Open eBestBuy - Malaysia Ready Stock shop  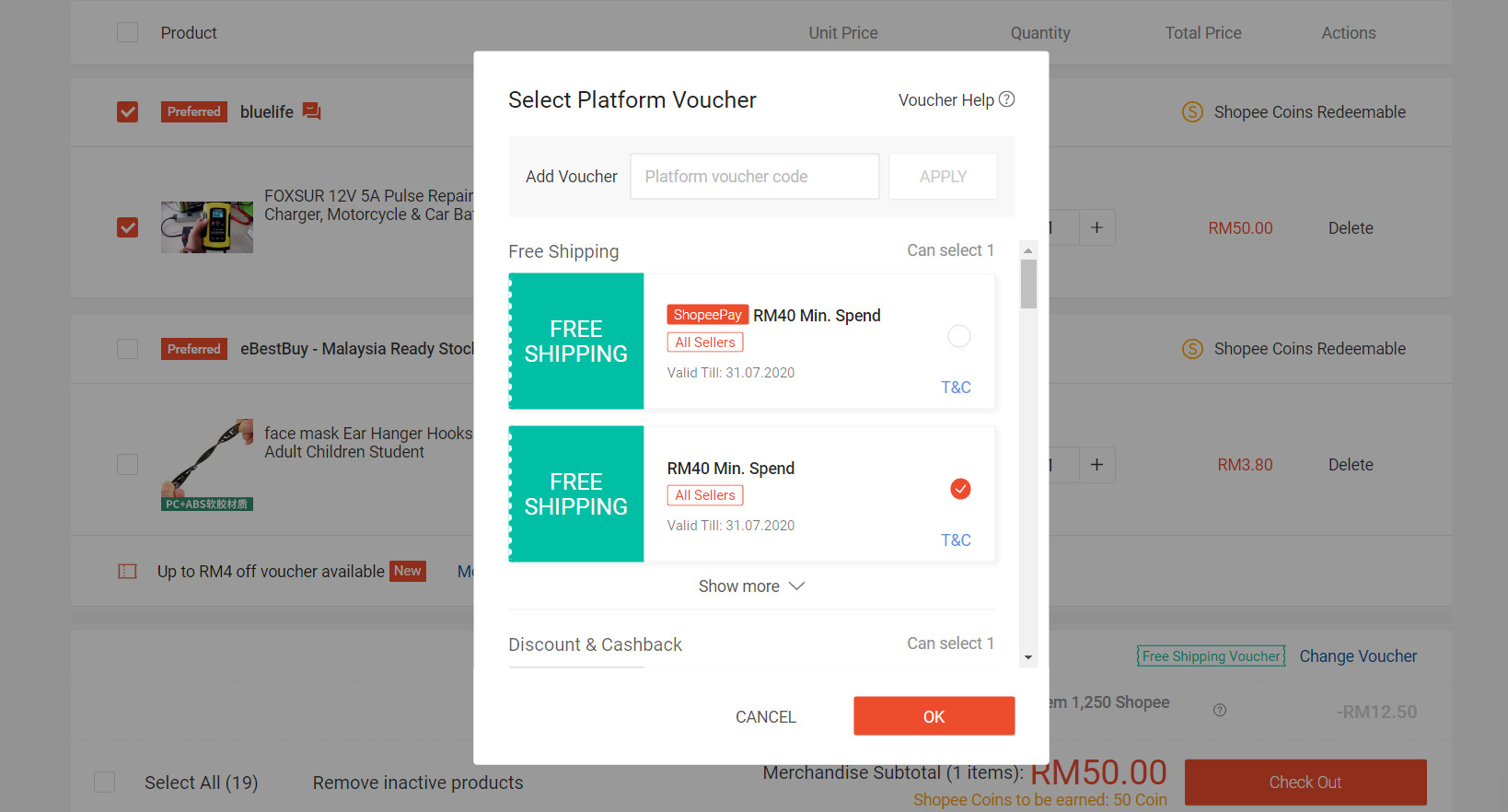click(357, 349)
